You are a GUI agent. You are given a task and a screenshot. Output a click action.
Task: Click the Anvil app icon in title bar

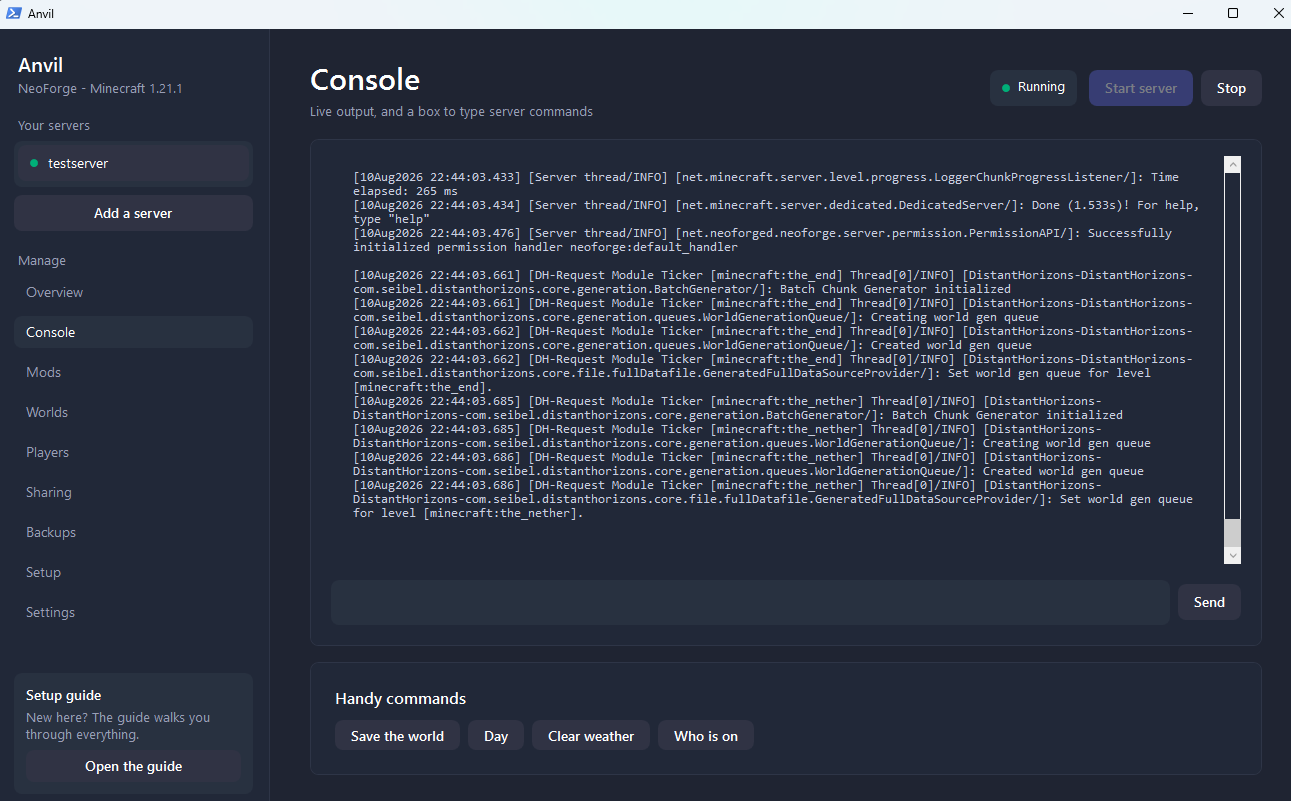coord(14,13)
